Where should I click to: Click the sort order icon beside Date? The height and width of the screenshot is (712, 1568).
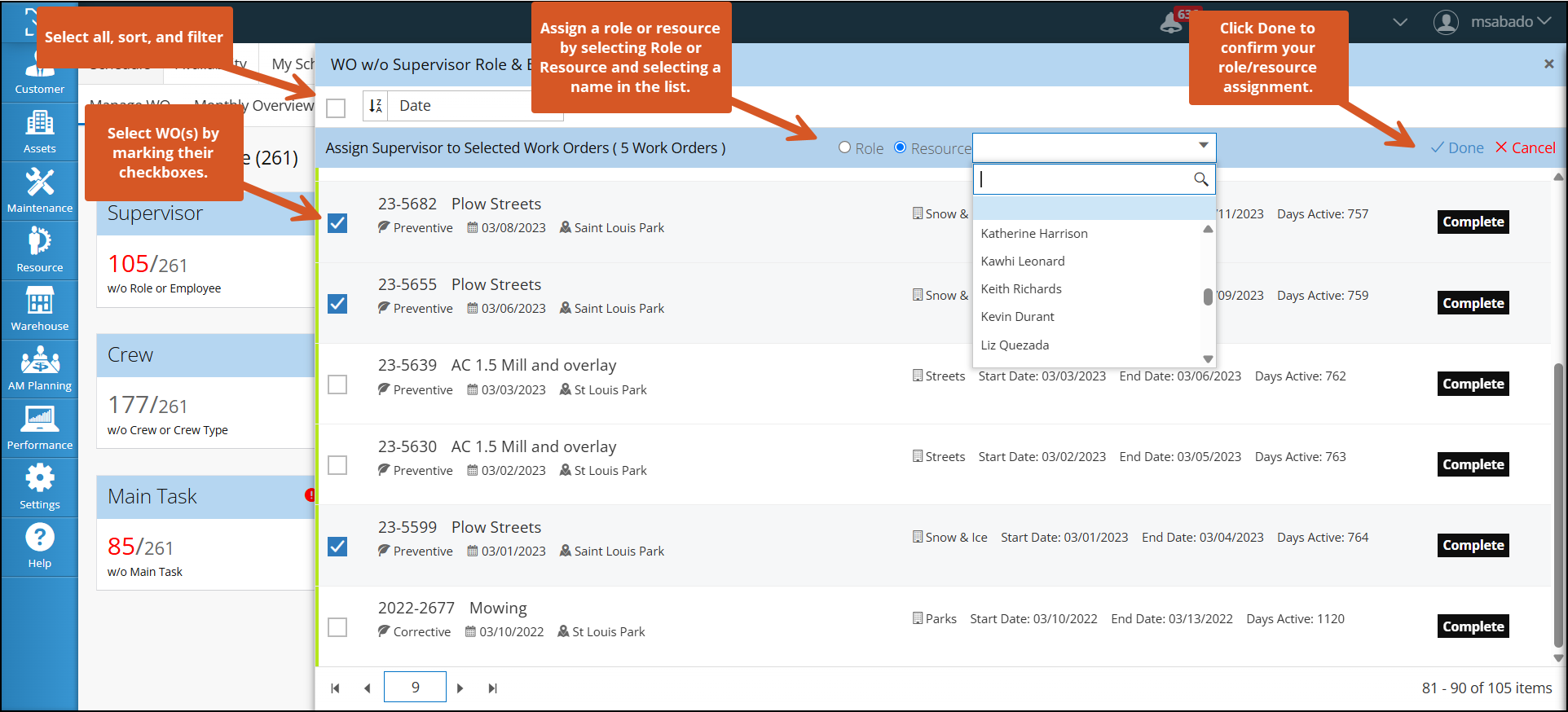(375, 106)
